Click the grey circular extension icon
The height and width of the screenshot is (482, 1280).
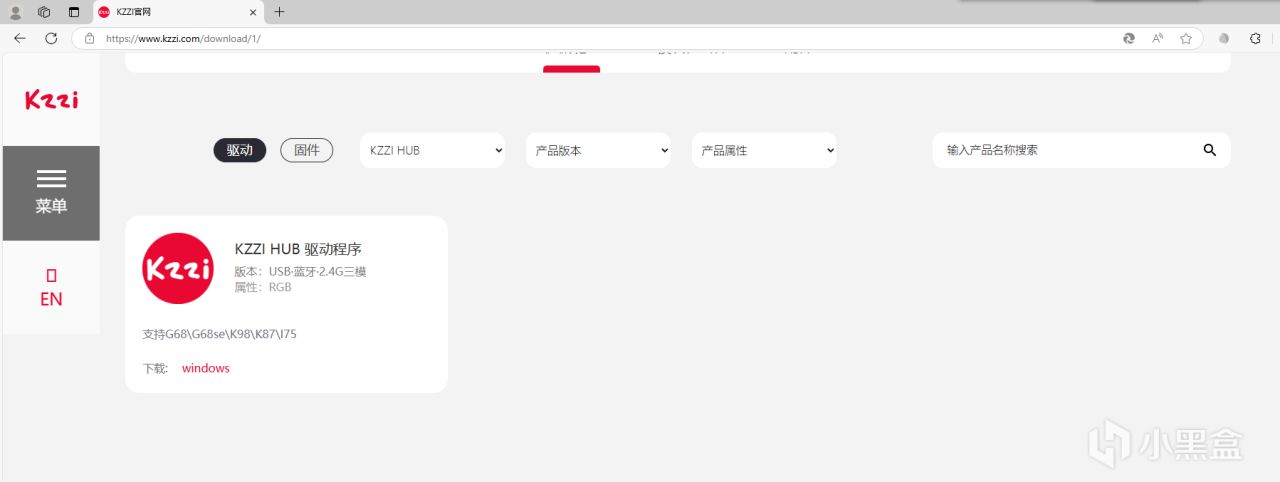point(1224,38)
